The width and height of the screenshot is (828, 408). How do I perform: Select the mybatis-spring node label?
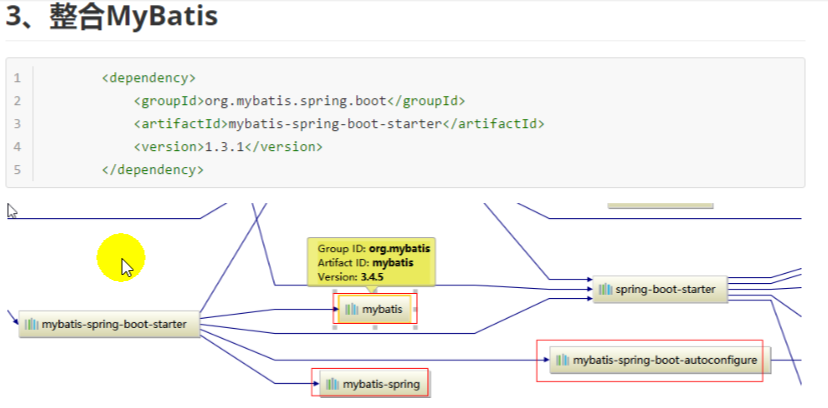coord(381,383)
